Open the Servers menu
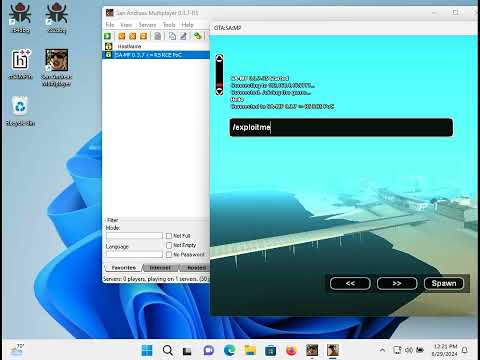Image resolution: width=480 pixels, height=360 pixels. (147, 25)
